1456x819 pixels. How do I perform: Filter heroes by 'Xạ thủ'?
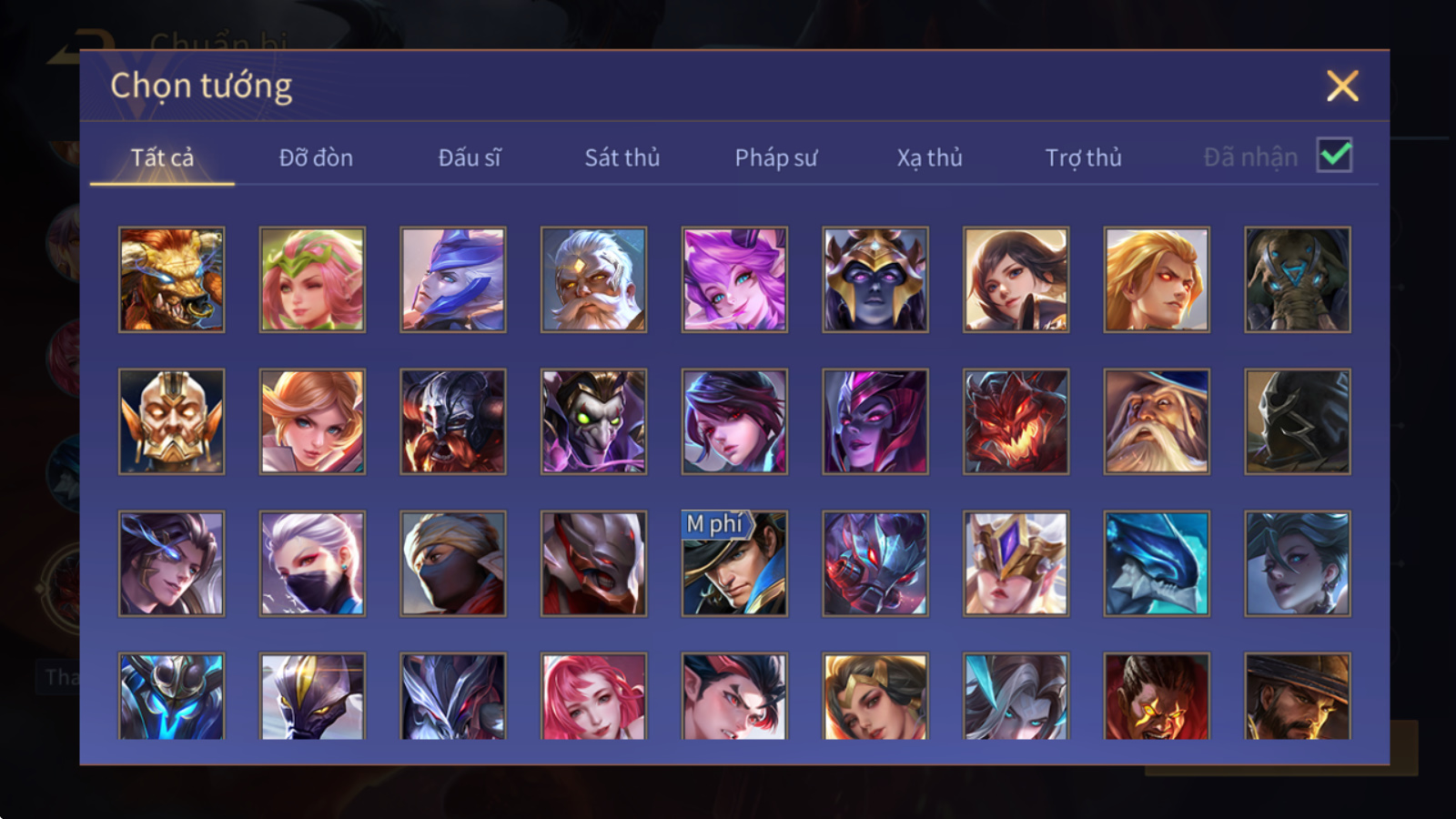pos(929,157)
